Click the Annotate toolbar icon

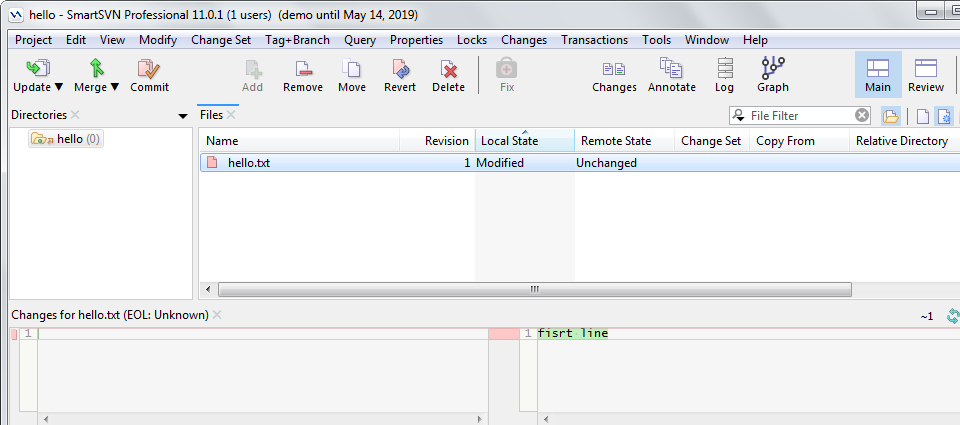[x=671, y=68]
